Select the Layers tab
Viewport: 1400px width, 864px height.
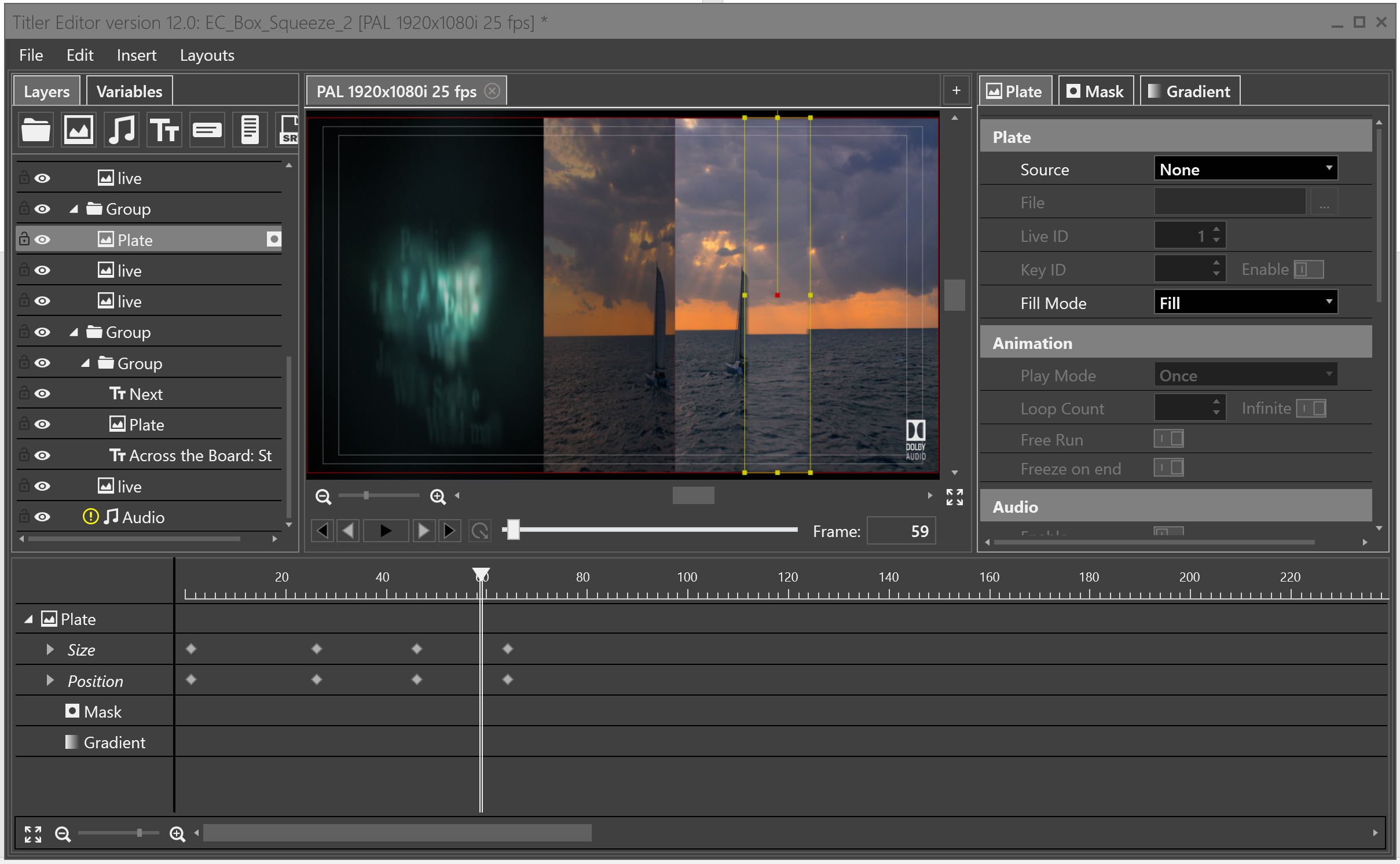point(46,91)
